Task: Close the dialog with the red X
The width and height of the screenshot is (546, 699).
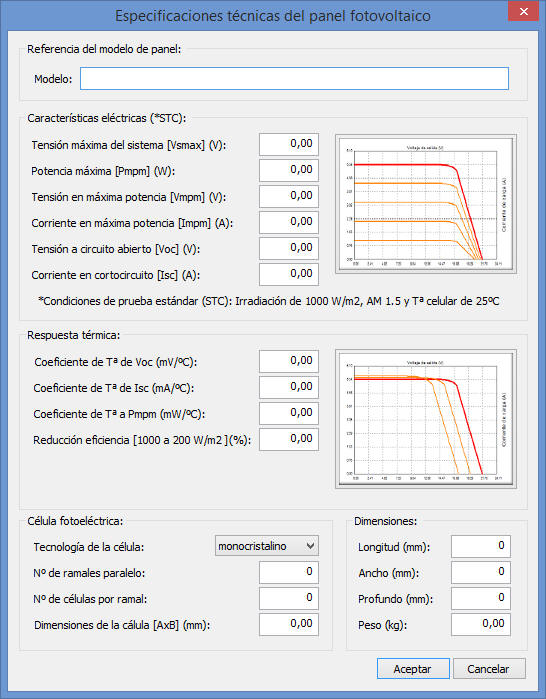Action: coord(523,12)
